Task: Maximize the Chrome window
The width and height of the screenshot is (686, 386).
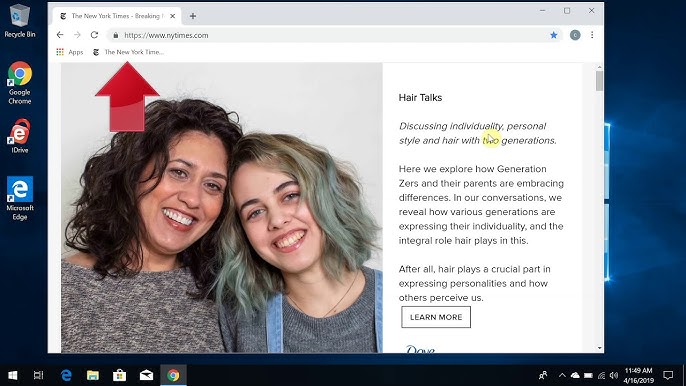Action: click(x=567, y=11)
